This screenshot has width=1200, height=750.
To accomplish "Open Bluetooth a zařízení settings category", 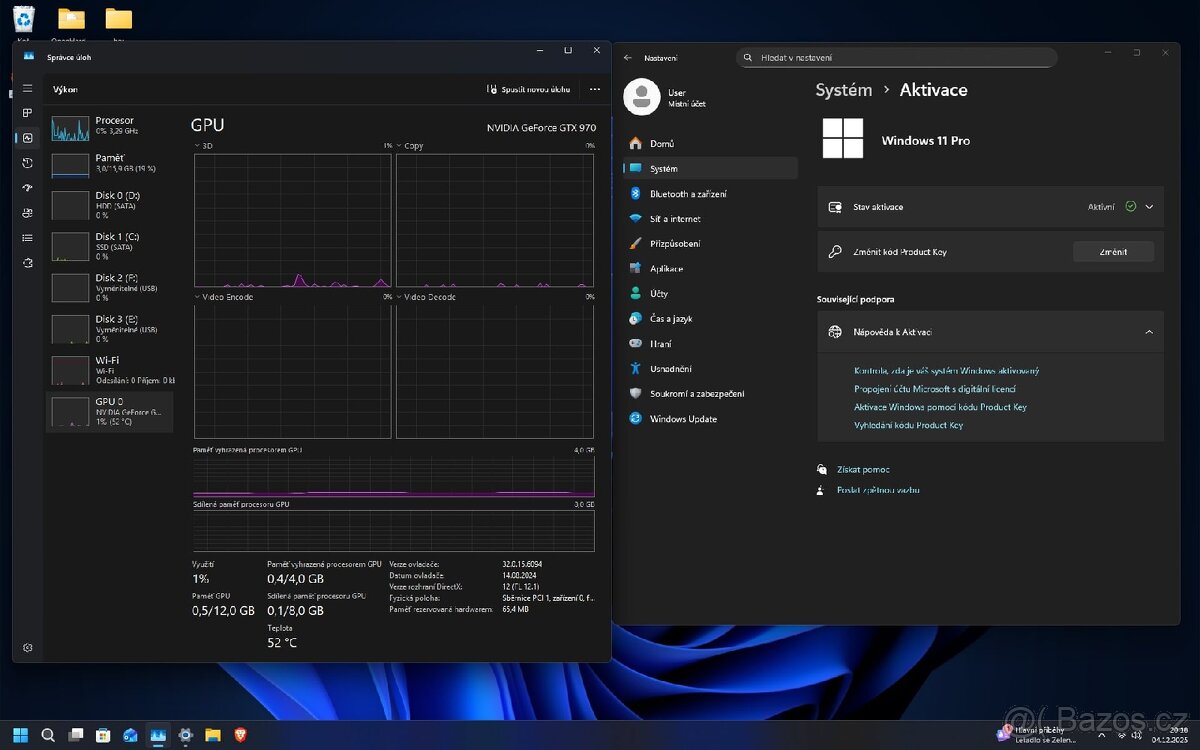I will point(688,194).
